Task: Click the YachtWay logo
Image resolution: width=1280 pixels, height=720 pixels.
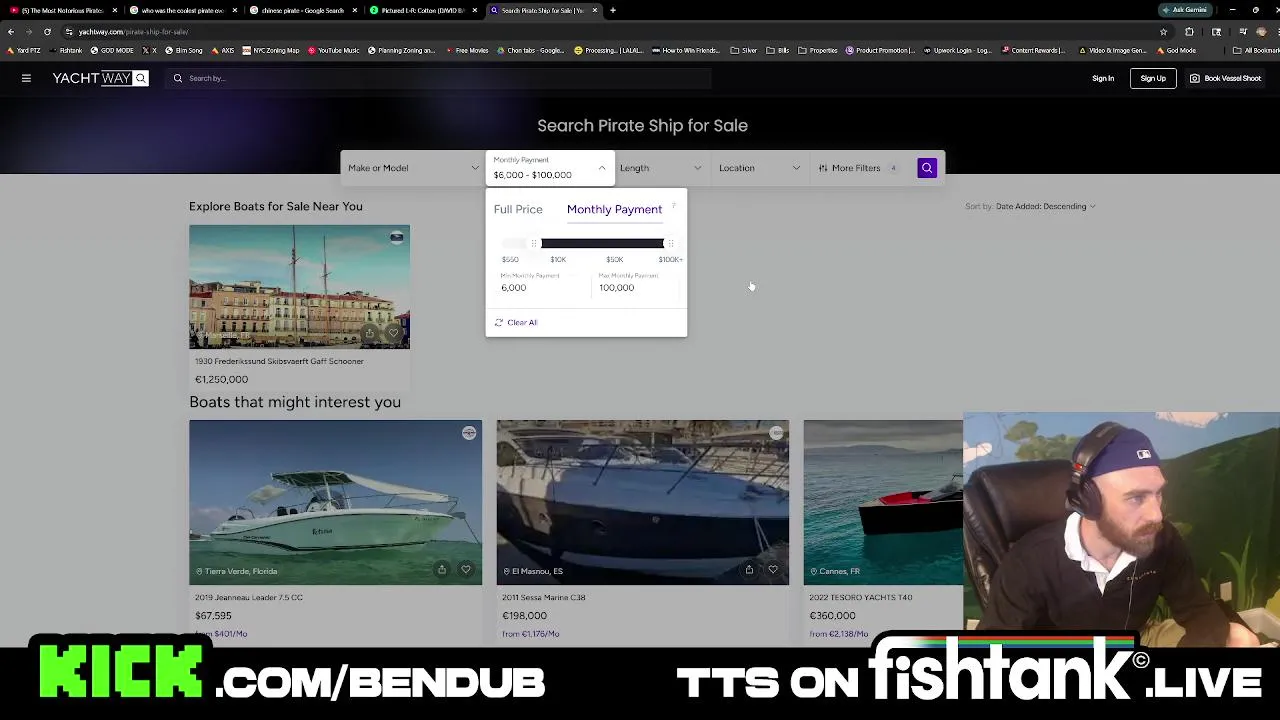Action: [100, 78]
